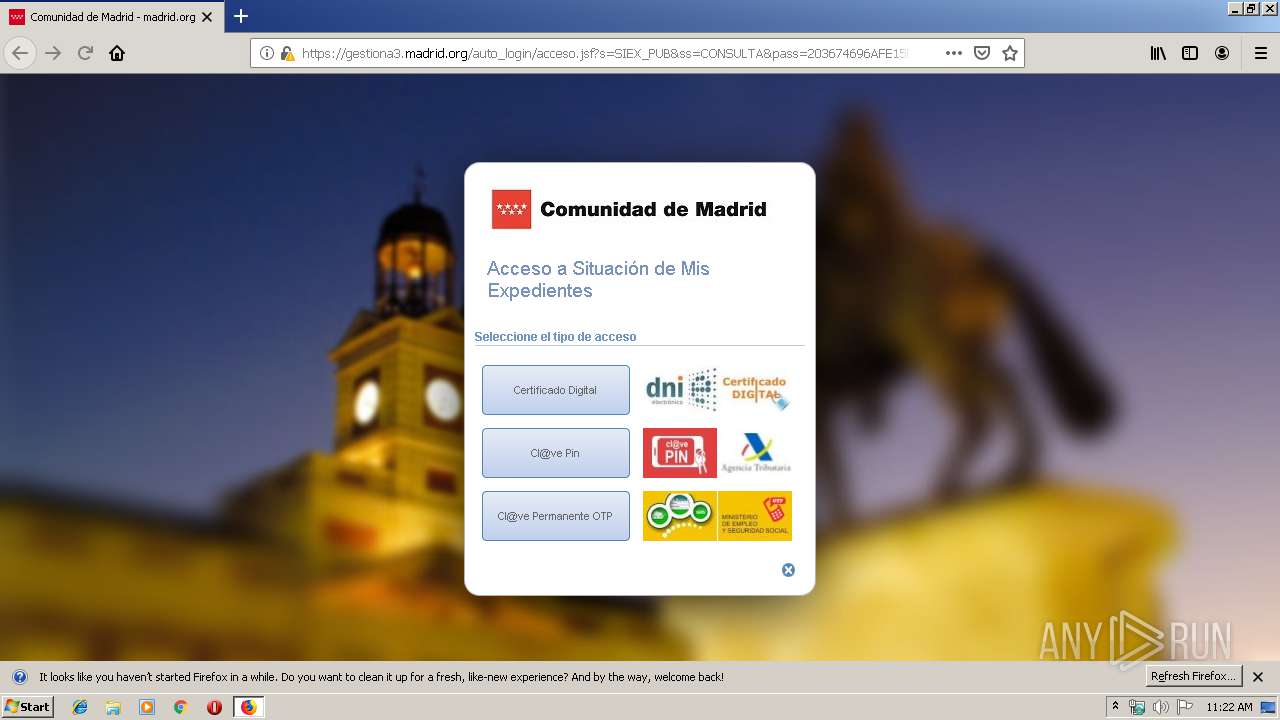Reload the current page
1280x720 pixels.
[85, 53]
